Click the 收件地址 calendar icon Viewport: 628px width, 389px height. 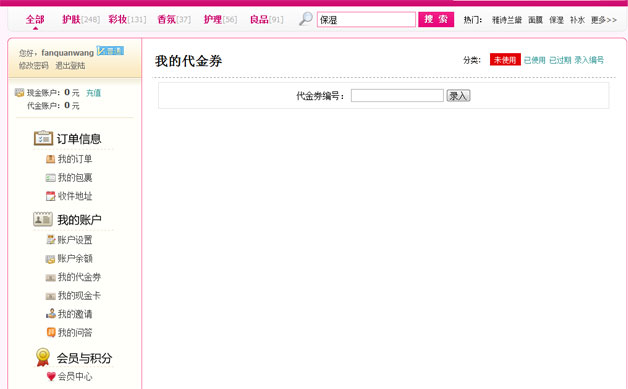[x=50, y=196]
